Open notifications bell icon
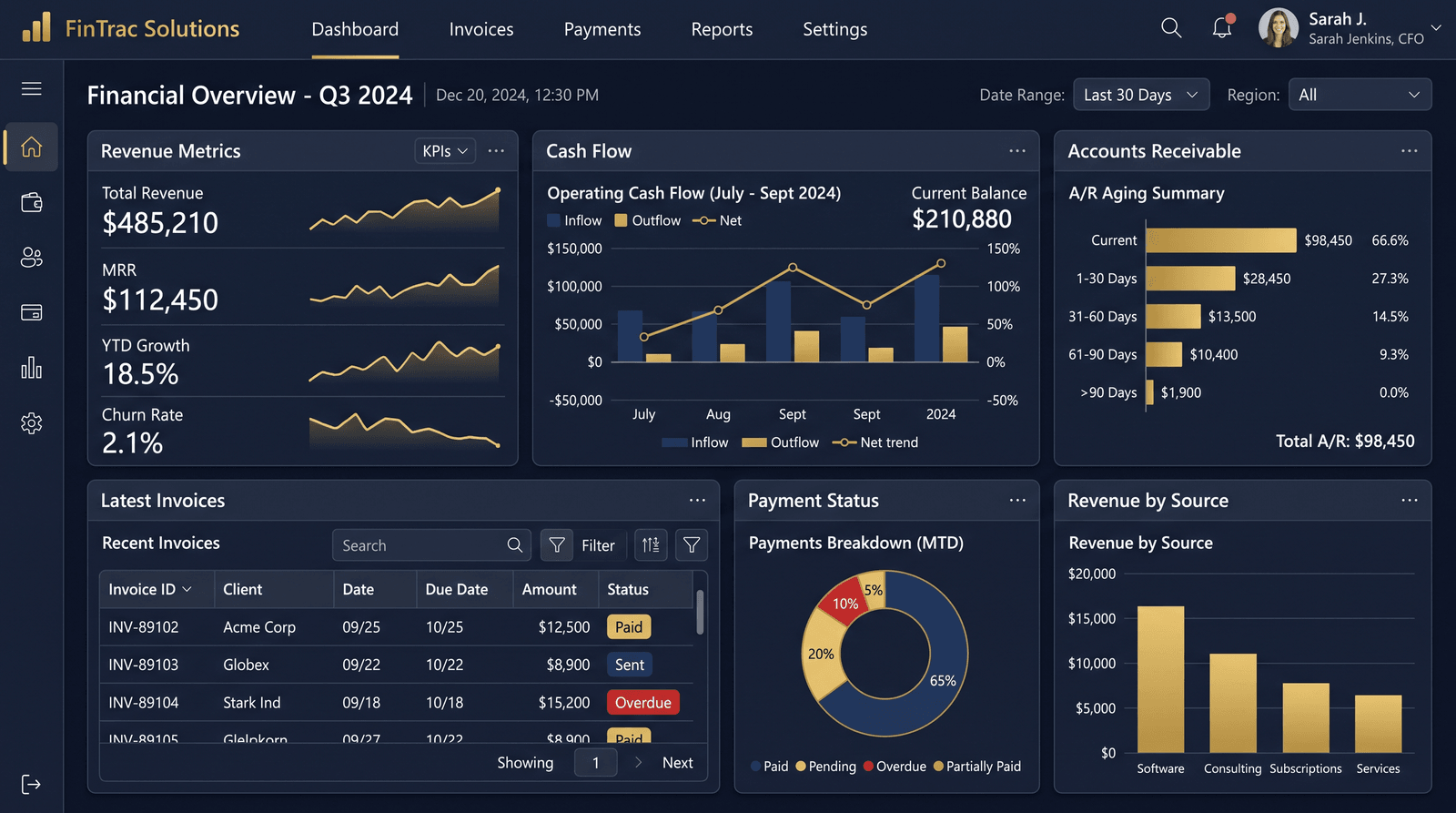 click(1222, 27)
